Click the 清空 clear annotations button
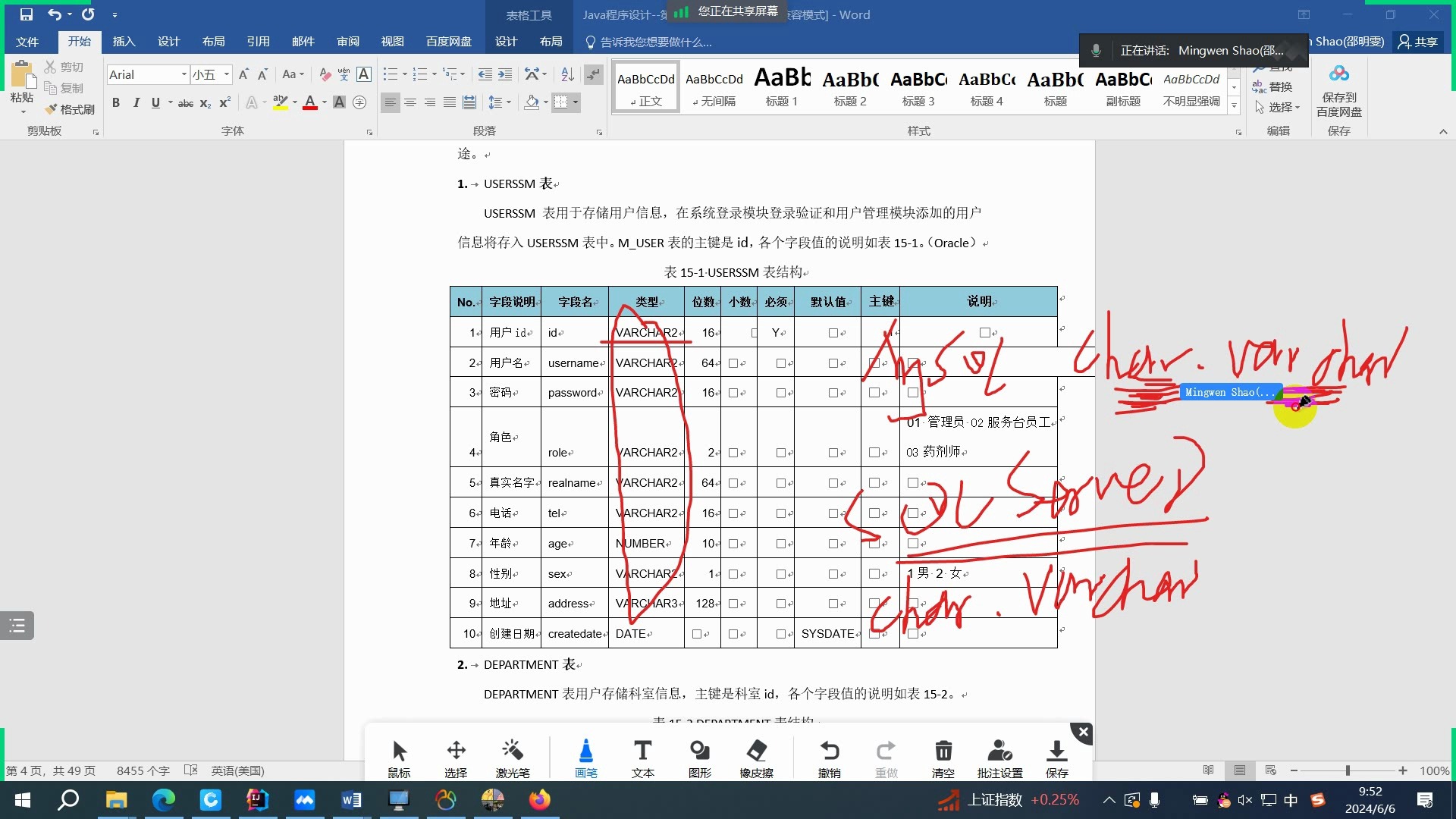Screen dimensions: 1456x819 (942, 758)
